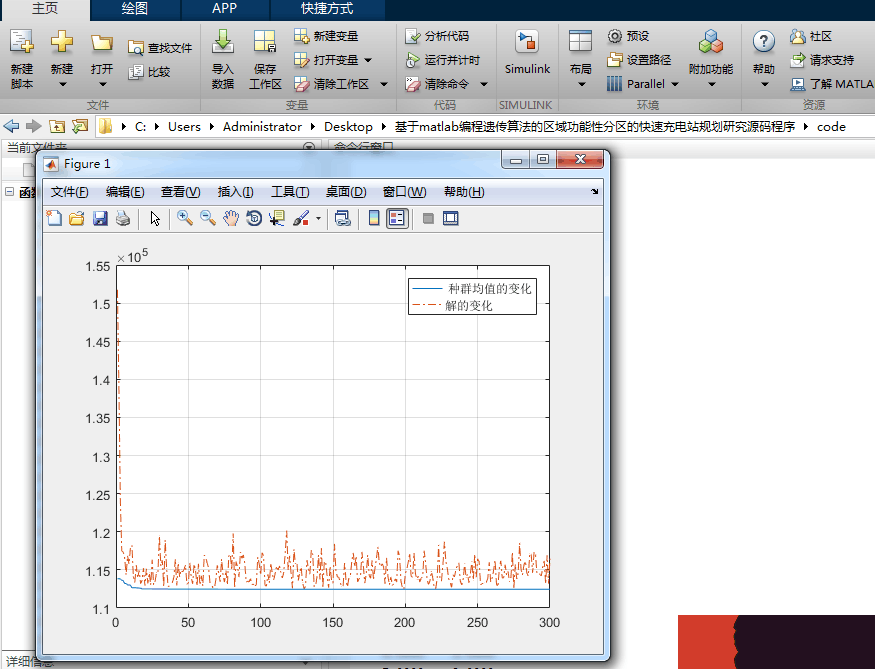Open Community (社区) link
The image size is (875, 669).
click(x=811, y=36)
